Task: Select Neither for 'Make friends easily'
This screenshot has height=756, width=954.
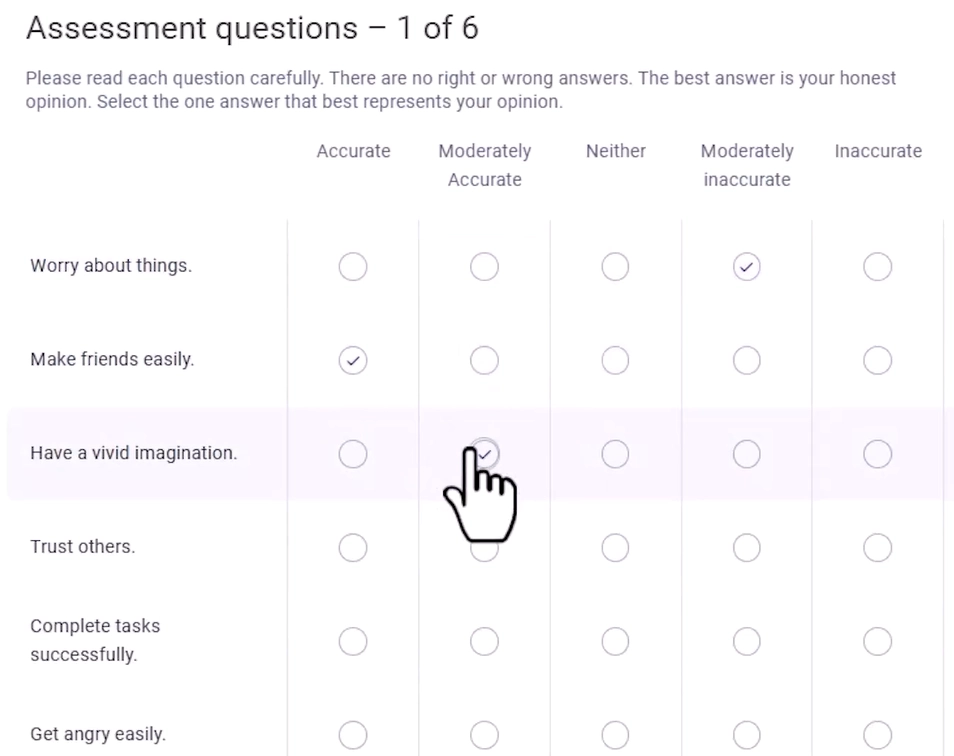Action: pyautogui.click(x=615, y=360)
